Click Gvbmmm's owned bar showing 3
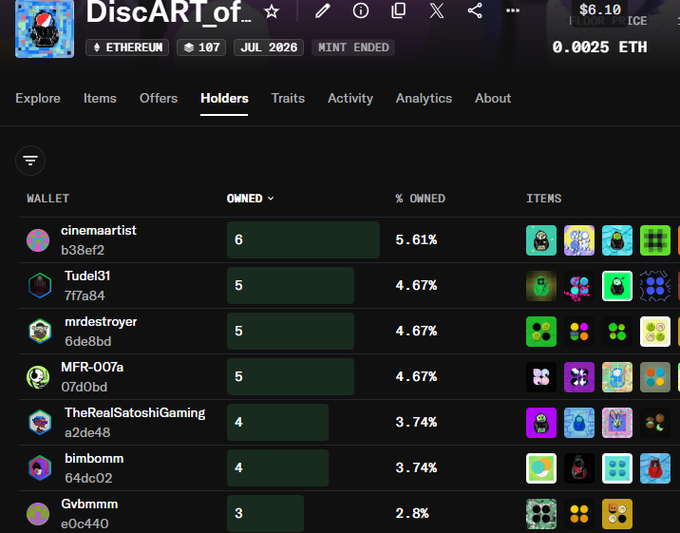This screenshot has height=533, width=680. (265, 513)
